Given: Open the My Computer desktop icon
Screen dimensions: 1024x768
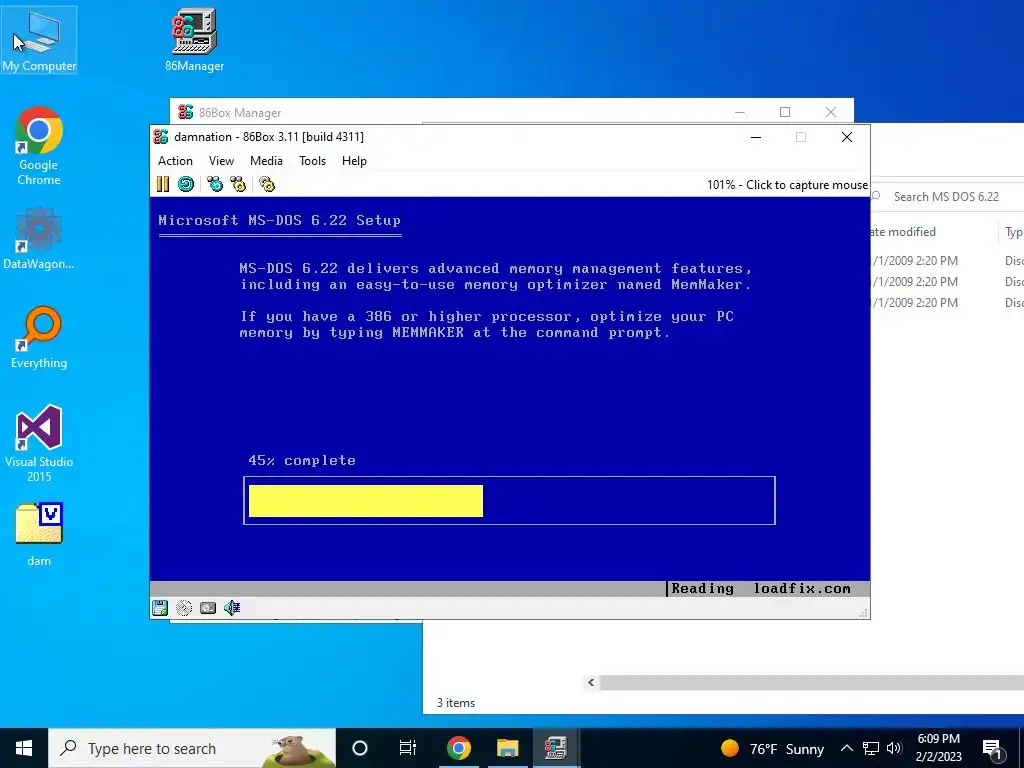Looking at the screenshot, I should [x=39, y=40].
